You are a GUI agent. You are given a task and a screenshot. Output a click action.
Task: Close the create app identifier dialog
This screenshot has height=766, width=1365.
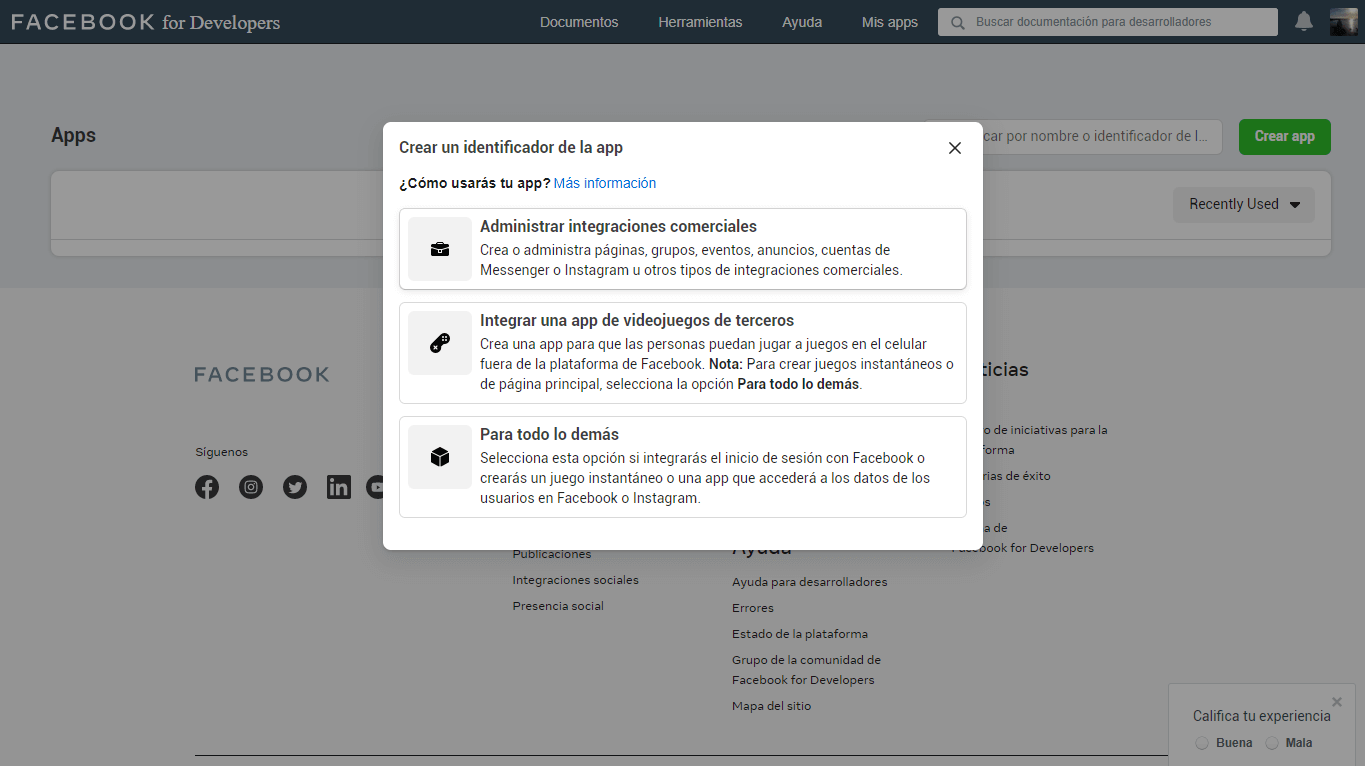955,148
